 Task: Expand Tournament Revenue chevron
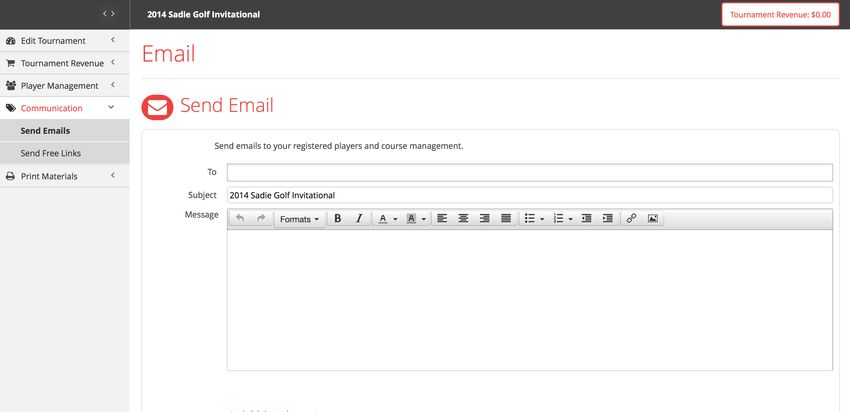(x=112, y=62)
